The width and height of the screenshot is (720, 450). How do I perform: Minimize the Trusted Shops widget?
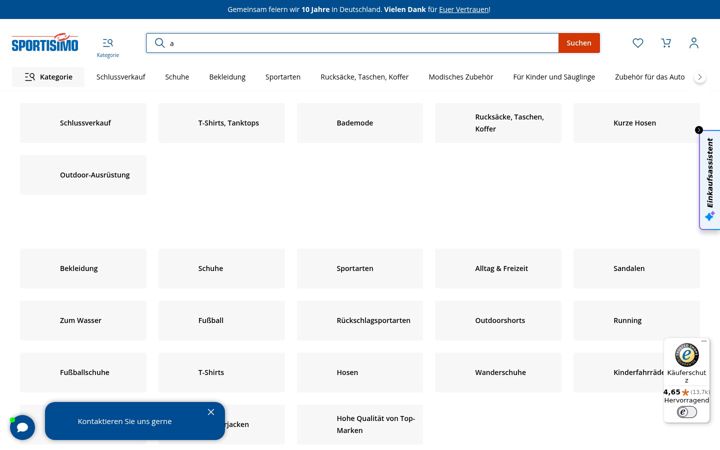[704, 341]
